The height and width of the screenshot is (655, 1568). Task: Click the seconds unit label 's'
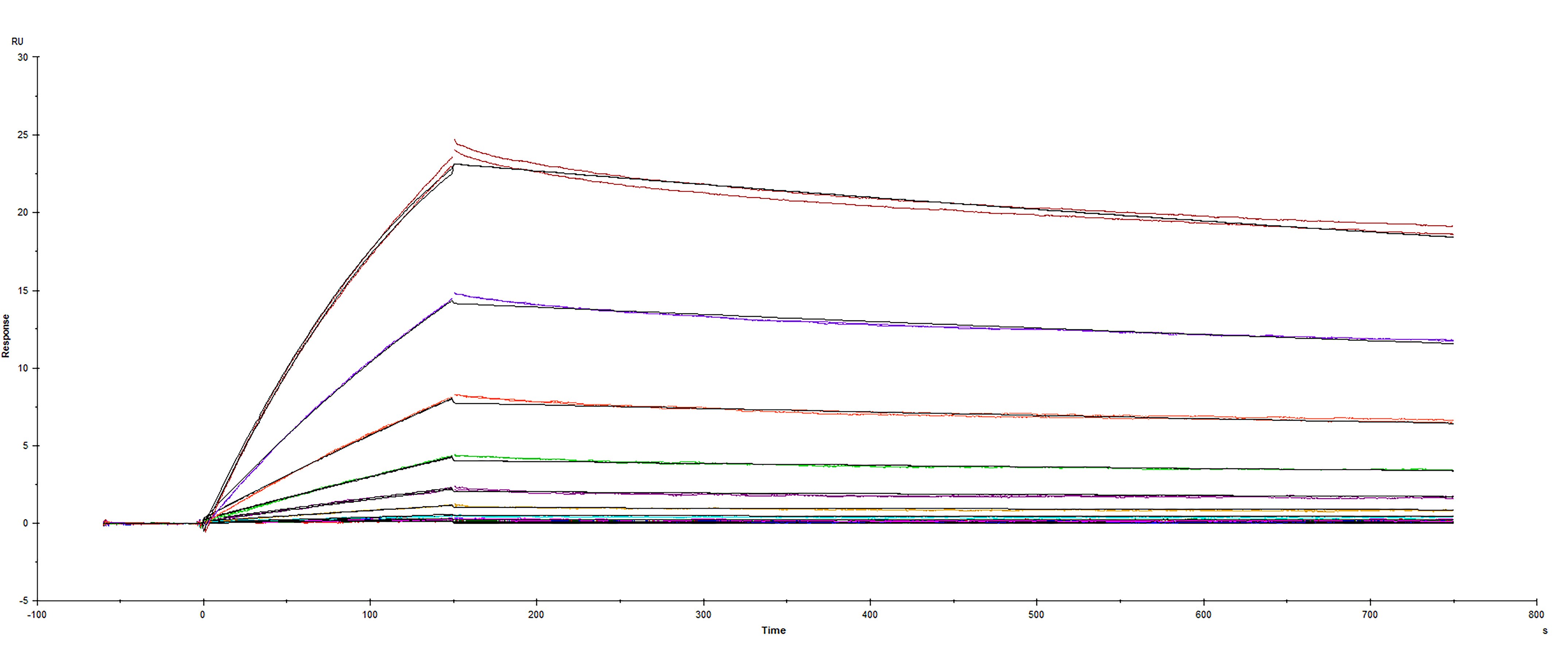[x=1545, y=631]
